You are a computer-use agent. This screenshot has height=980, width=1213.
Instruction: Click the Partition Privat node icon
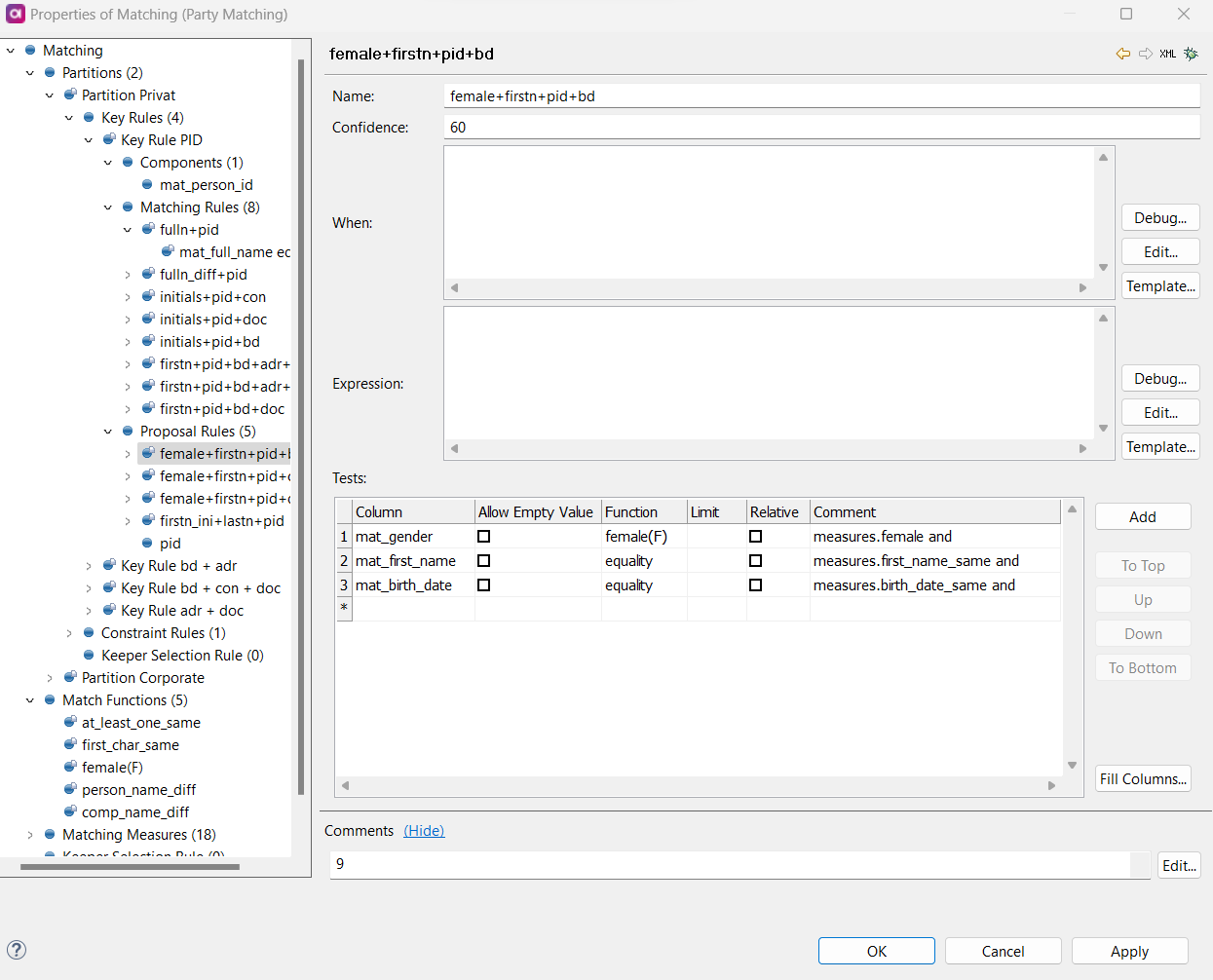coord(70,94)
